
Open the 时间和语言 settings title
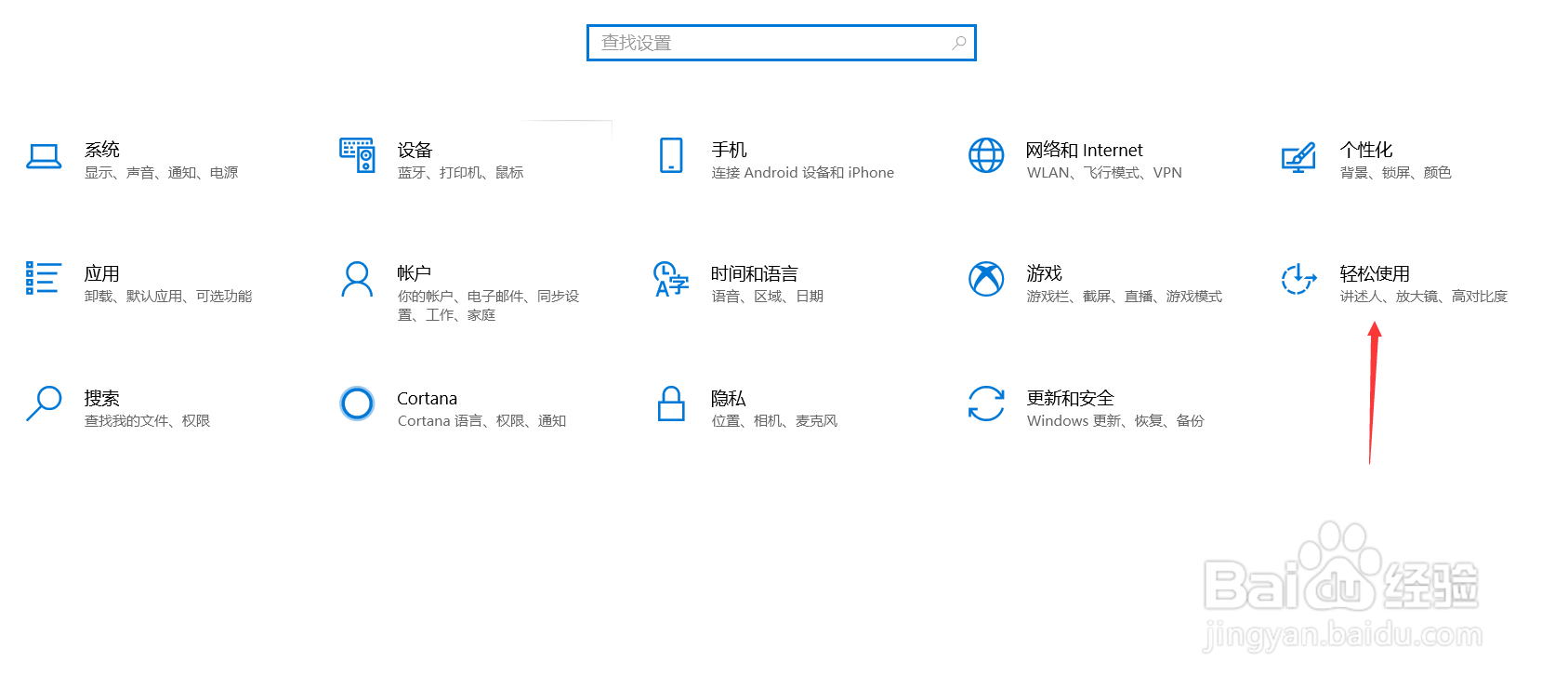click(x=755, y=273)
